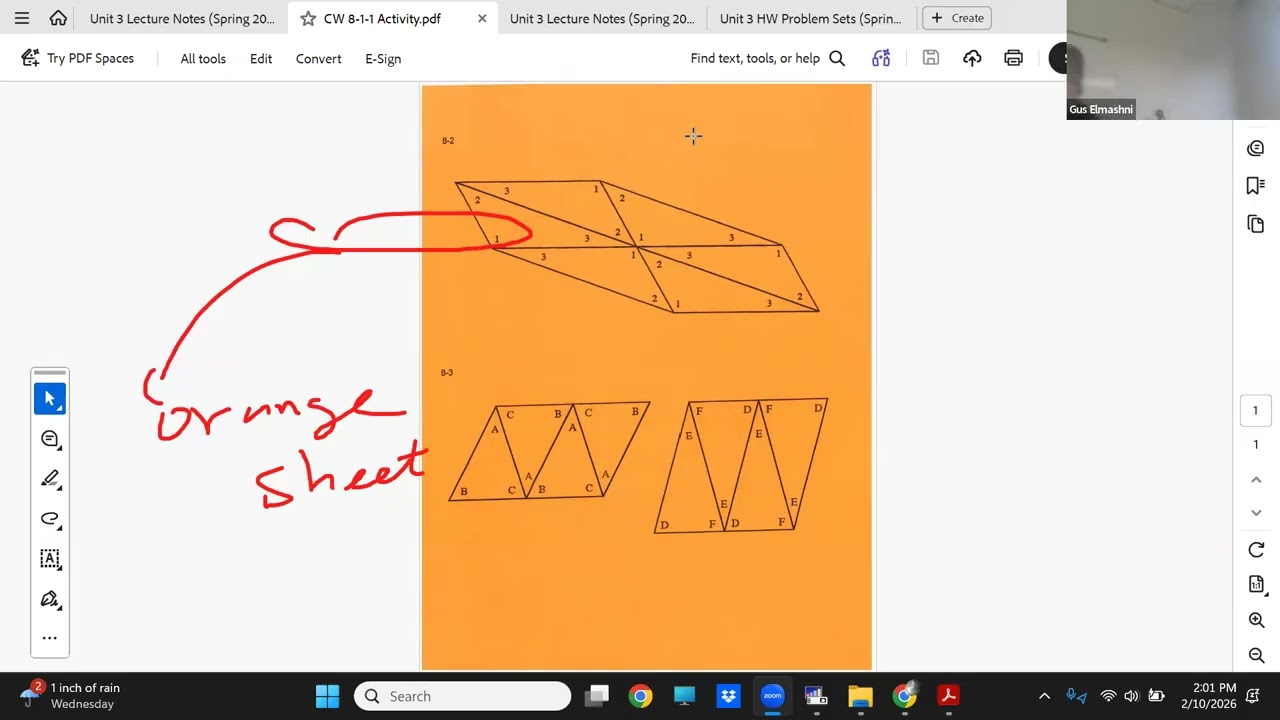Click the Create button
This screenshot has height=720, width=1280.
(957, 18)
